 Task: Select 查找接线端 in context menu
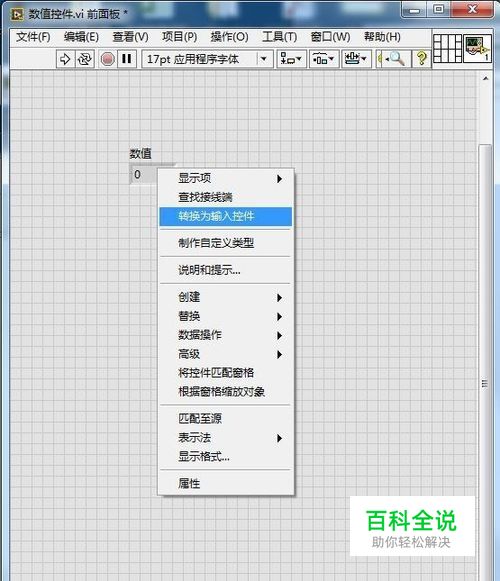(x=226, y=197)
